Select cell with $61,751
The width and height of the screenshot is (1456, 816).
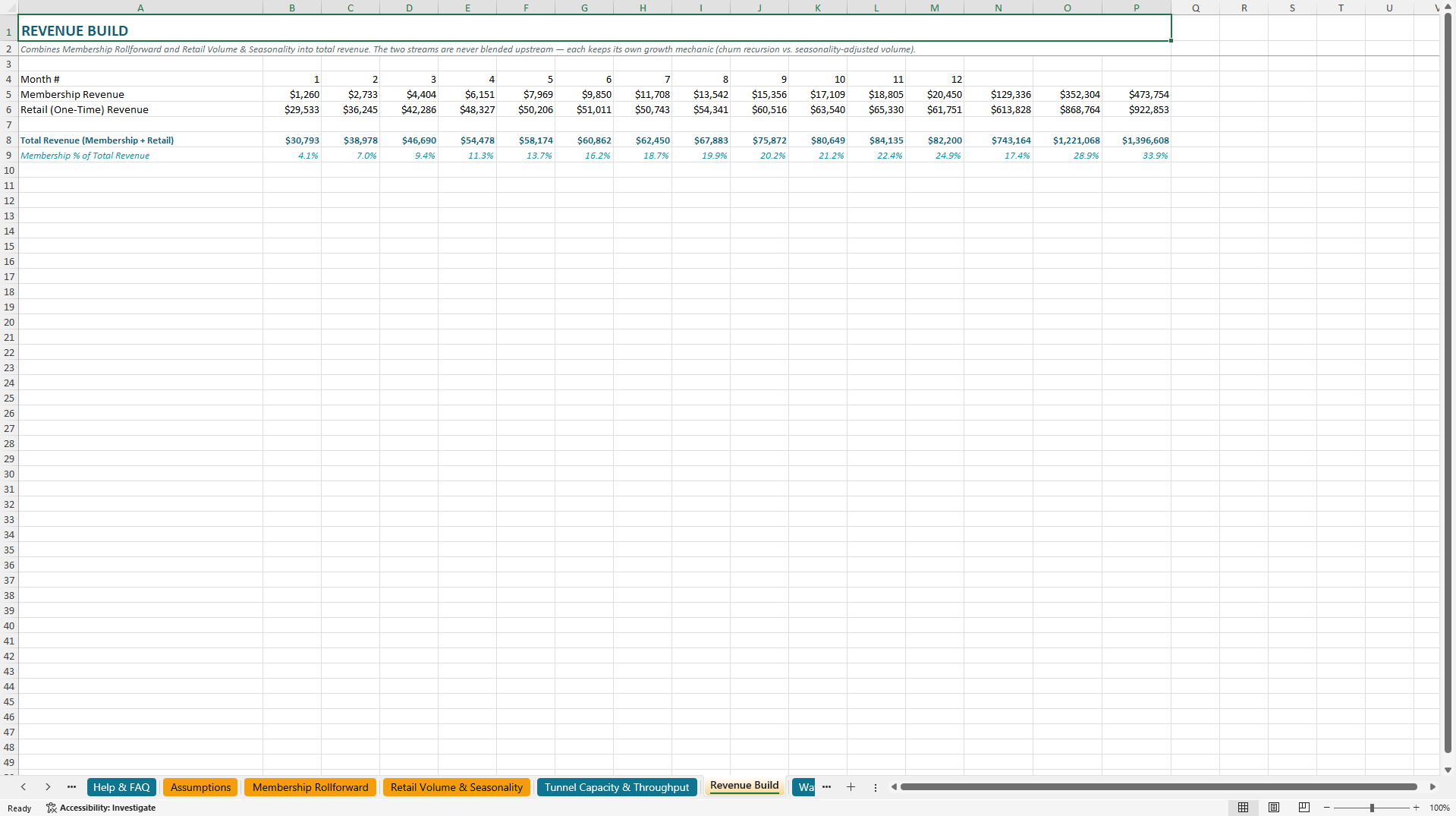click(x=935, y=110)
